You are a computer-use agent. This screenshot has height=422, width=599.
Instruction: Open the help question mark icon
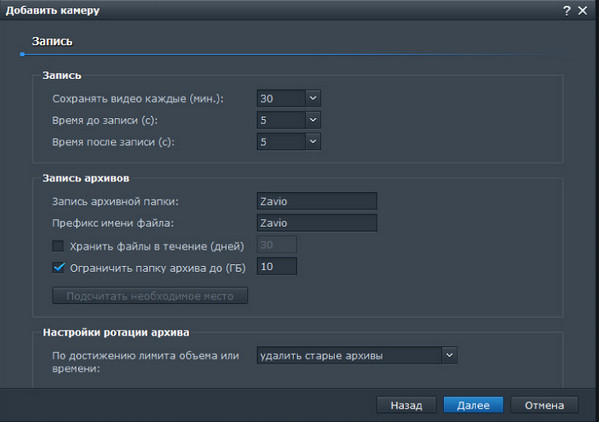[567, 11]
